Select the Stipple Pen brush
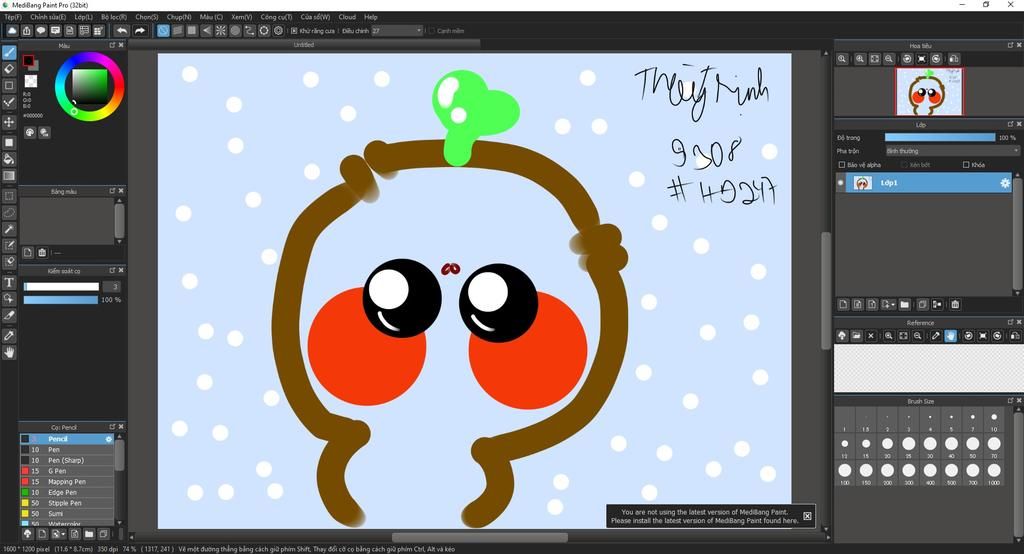Viewport: 1024px width, 554px height. click(67, 503)
